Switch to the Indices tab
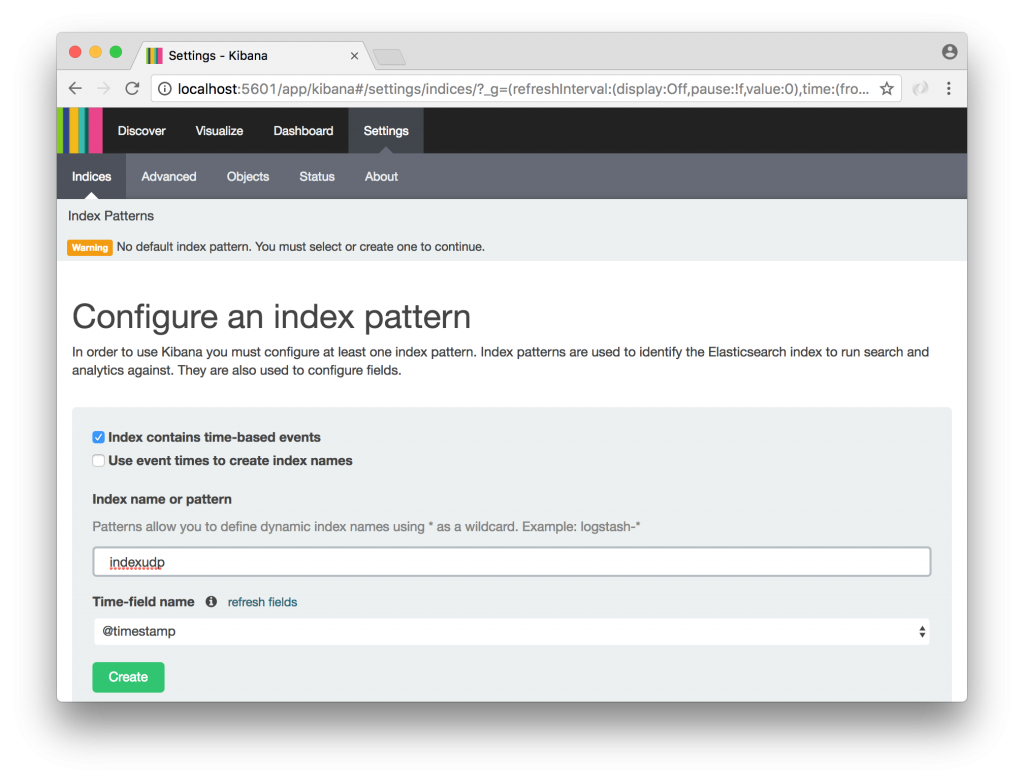Viewport: 1024px width, 783px height. 91,176
